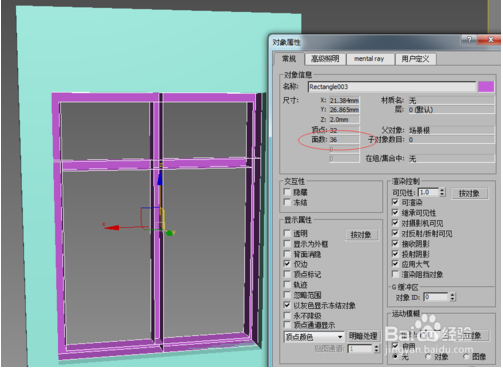Uncheck the 应用大气 checkbox

point(395,264)
